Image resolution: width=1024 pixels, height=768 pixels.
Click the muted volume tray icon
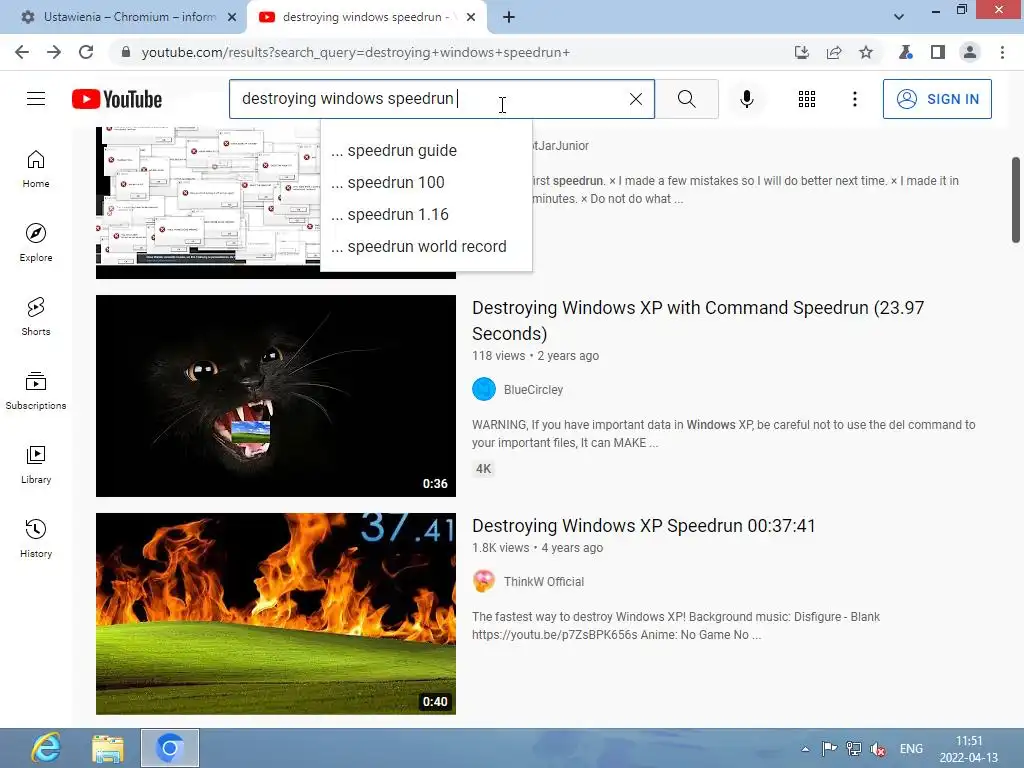coord(878,749)
